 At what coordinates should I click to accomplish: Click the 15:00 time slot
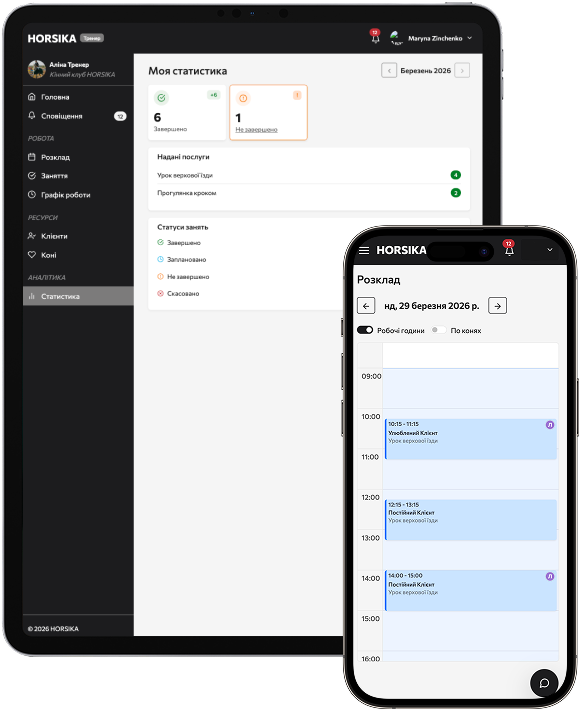470,631
